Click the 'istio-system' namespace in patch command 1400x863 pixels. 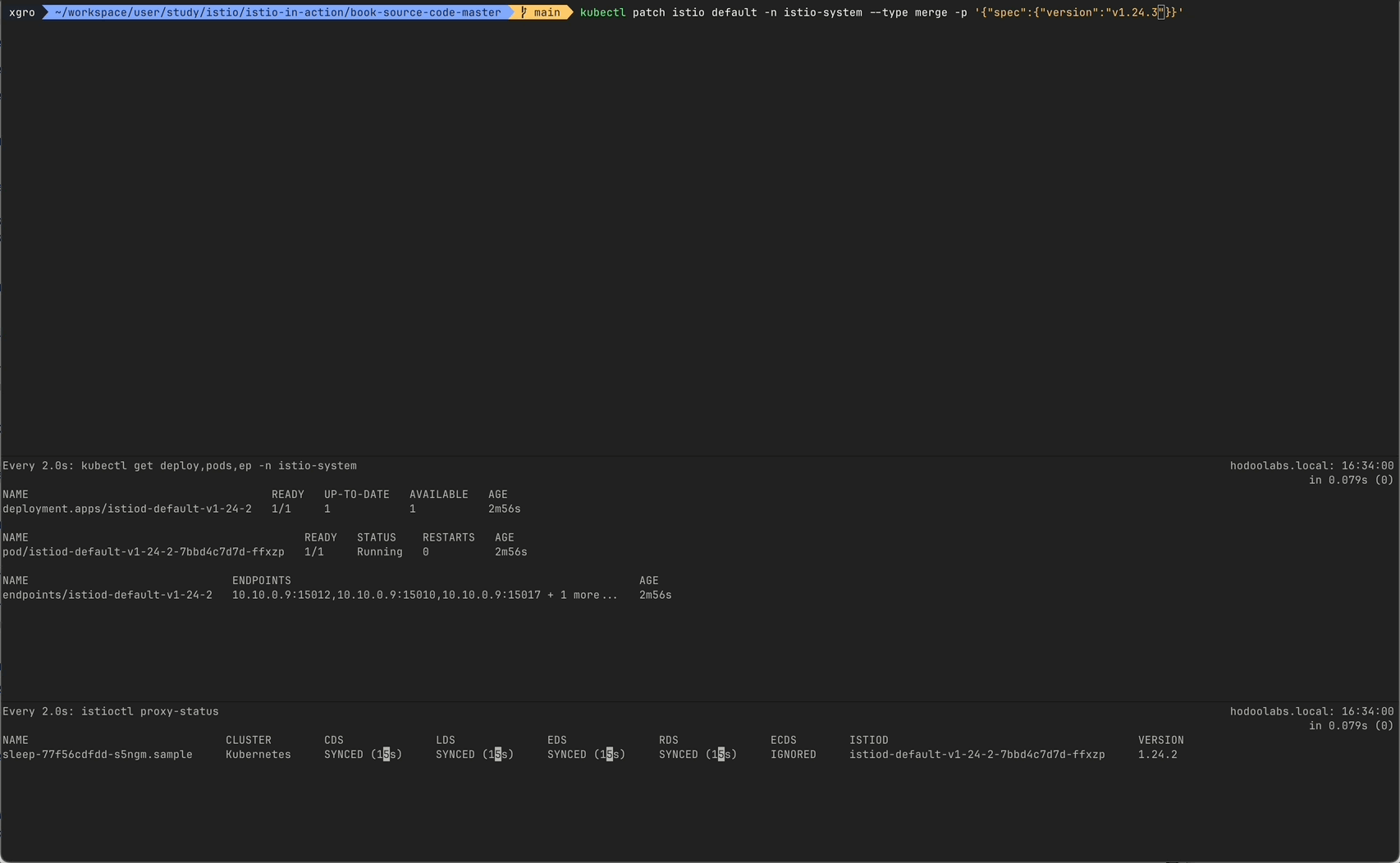[822, 12]
